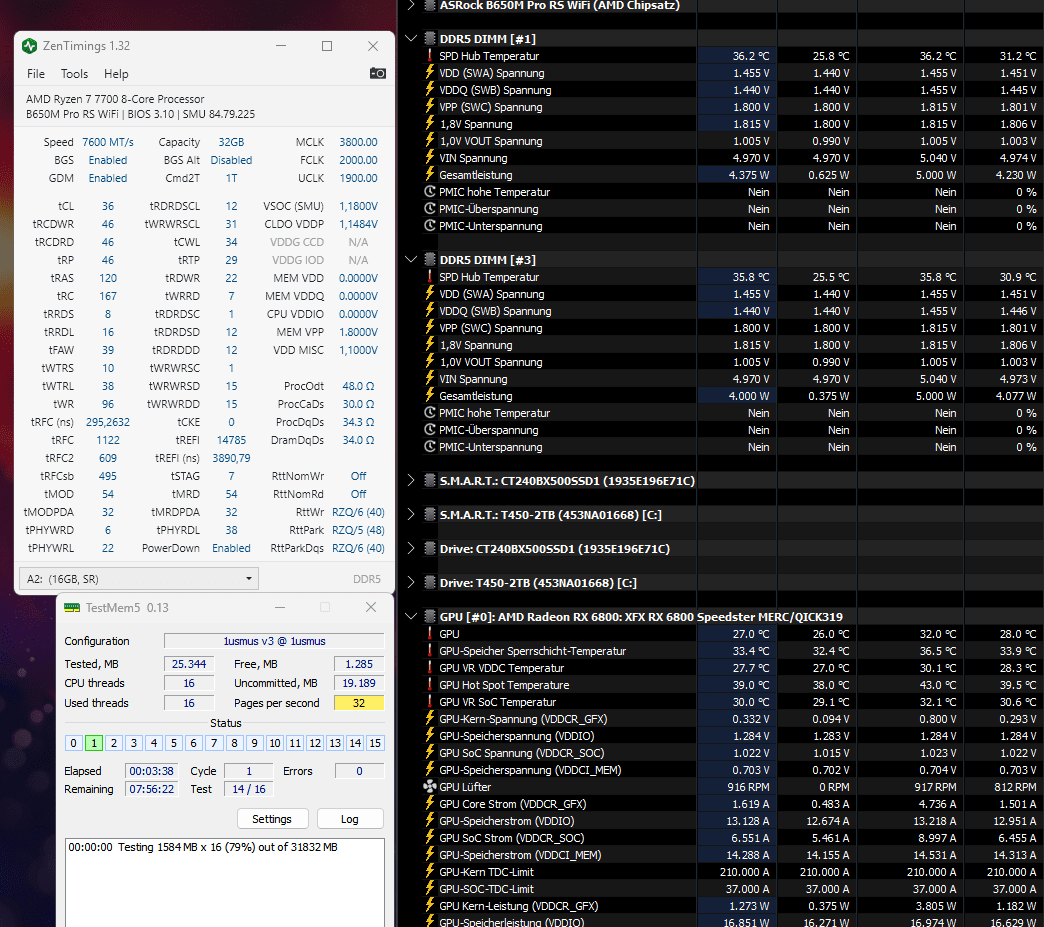Click the thermometer icon on GPU VR SoC Temperatur row
1044x927 pixels.
430,702
